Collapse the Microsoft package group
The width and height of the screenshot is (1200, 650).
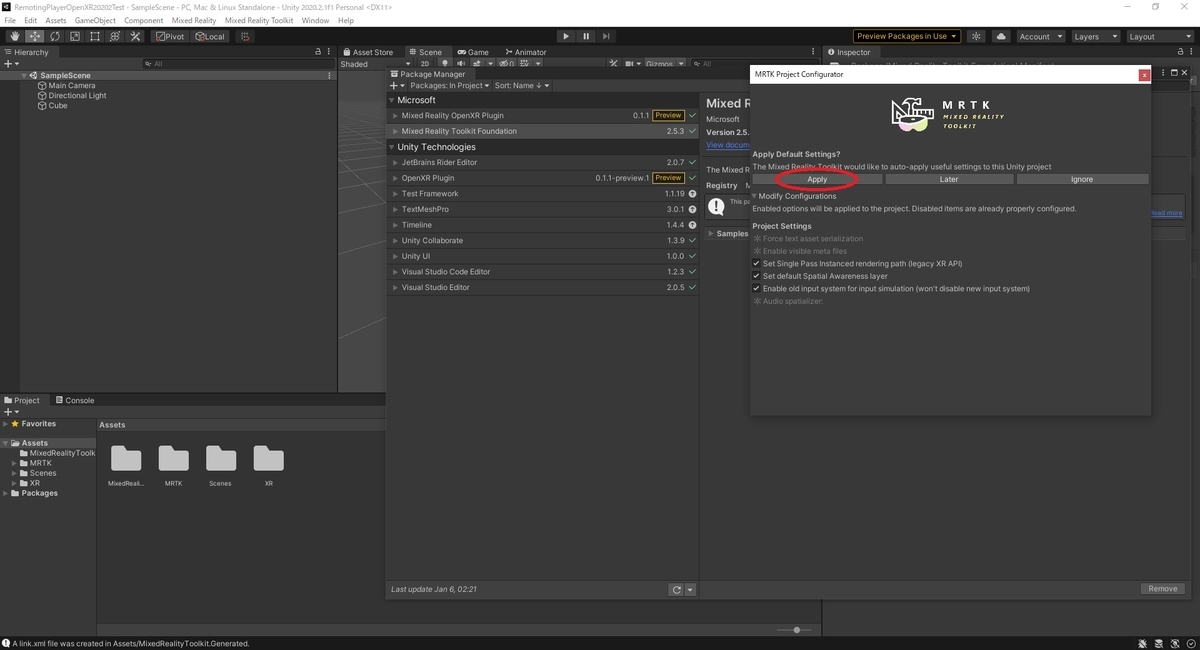[391, 100]
